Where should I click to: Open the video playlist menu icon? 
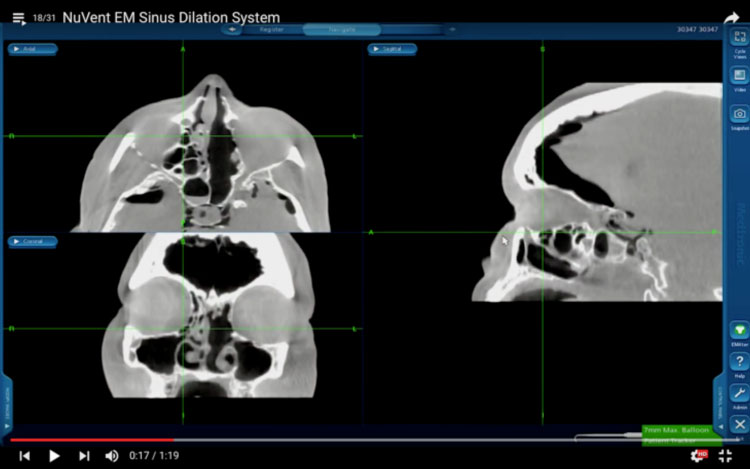[19, 19]
